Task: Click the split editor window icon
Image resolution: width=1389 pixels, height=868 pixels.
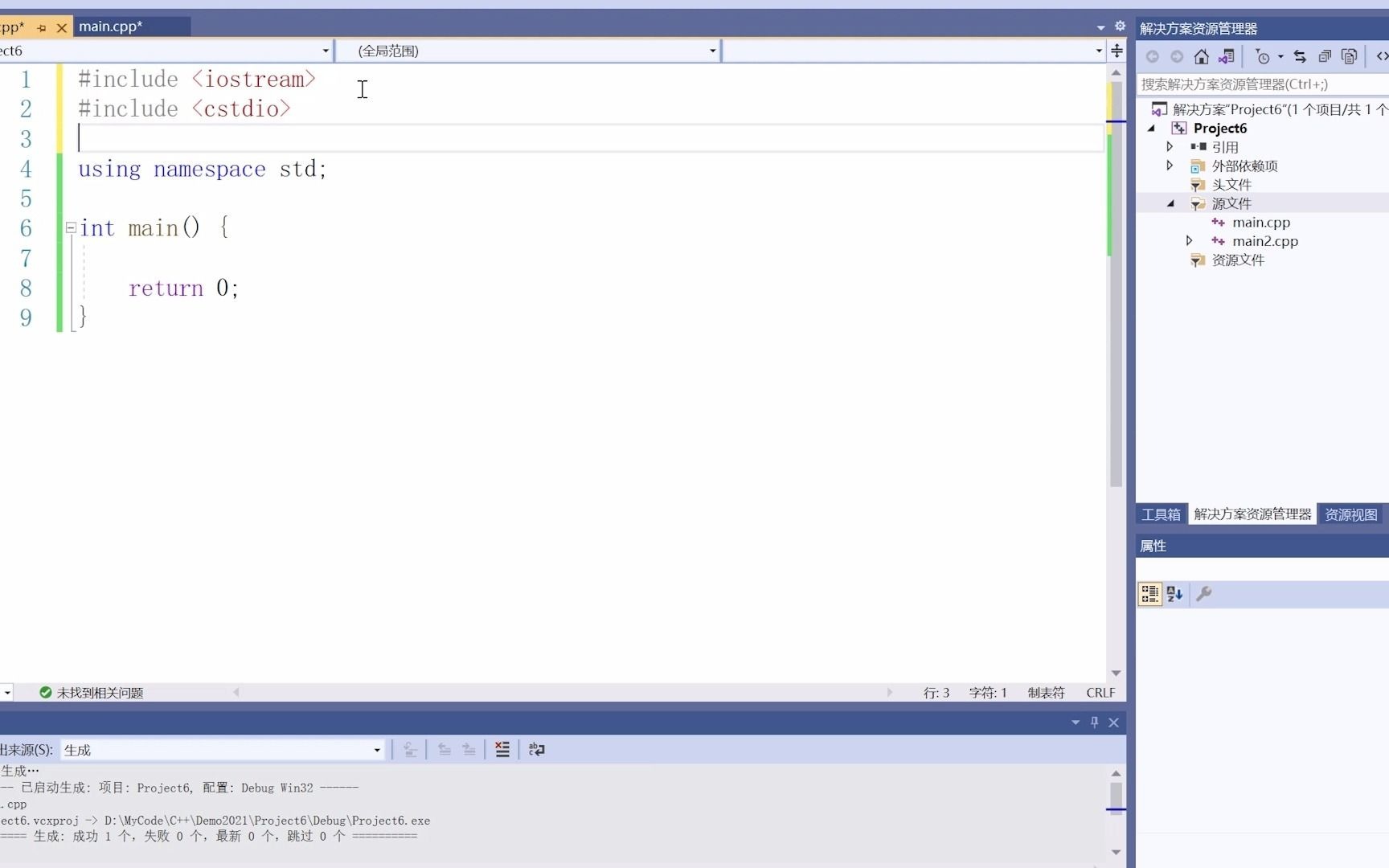Action: [x=1117, y=51]
